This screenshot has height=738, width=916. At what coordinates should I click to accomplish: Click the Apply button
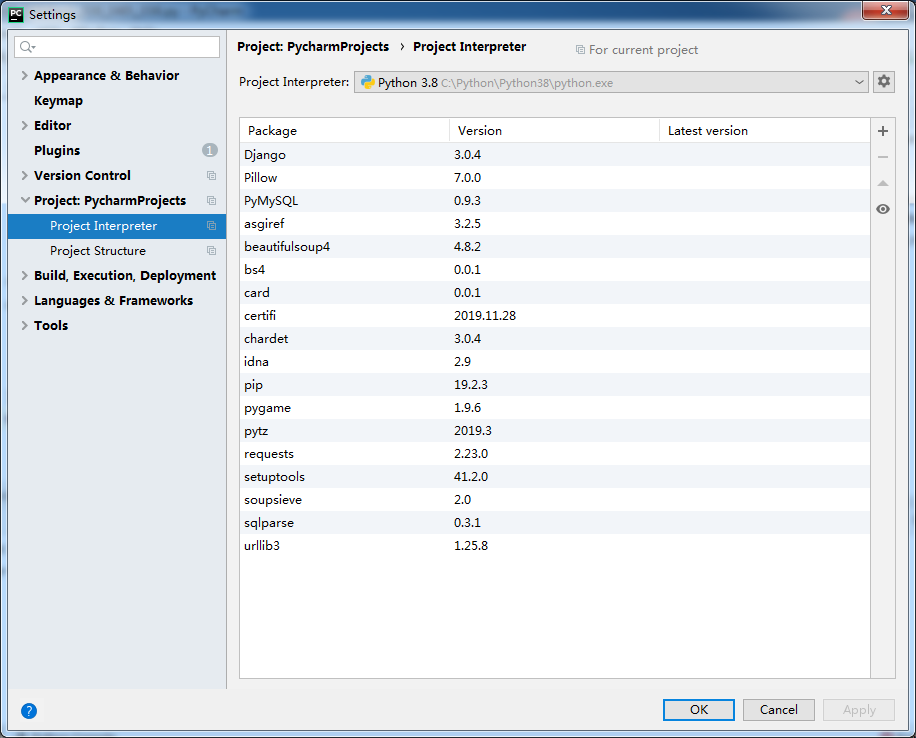[859, 709]
